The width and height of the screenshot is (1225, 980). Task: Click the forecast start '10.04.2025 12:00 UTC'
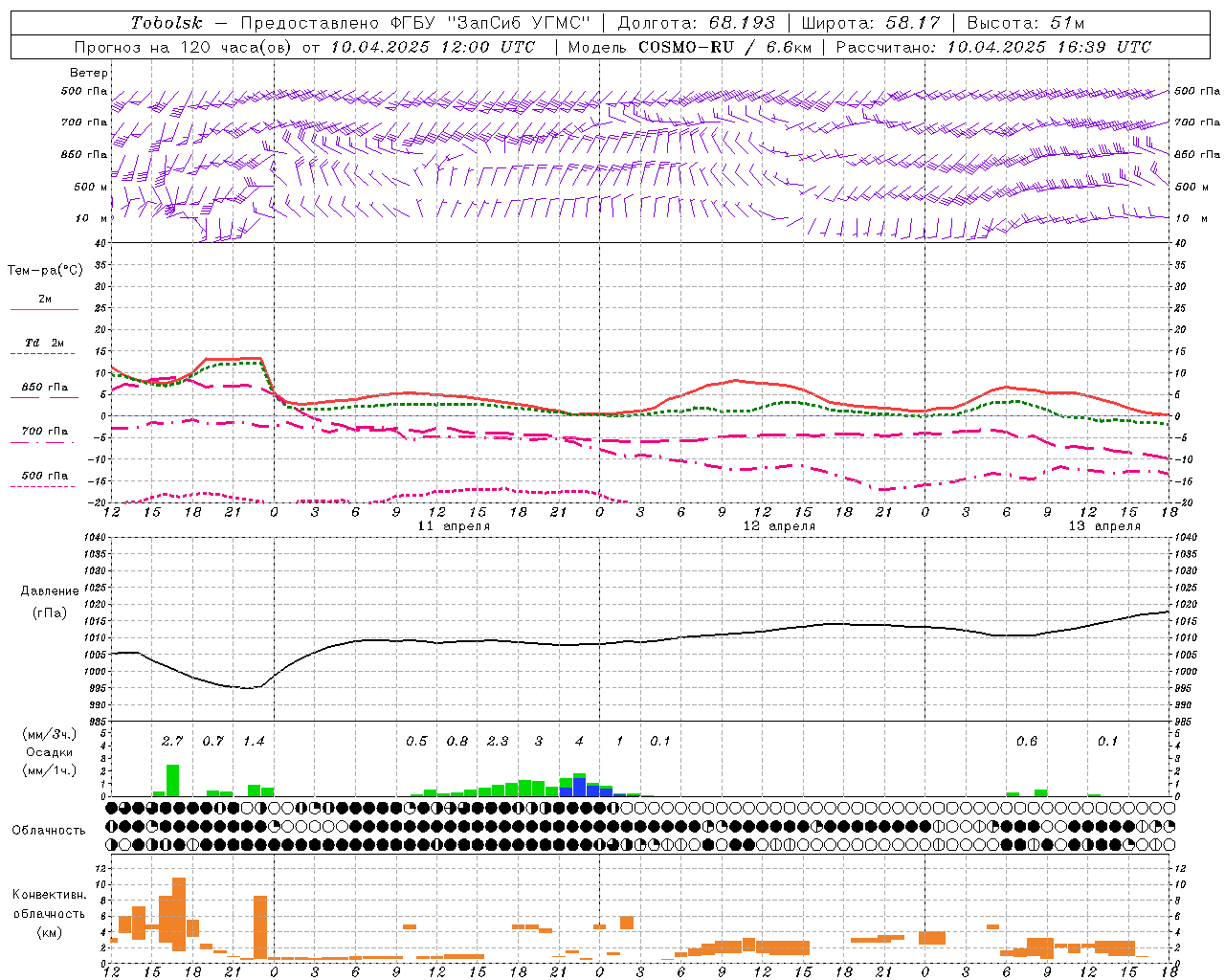click(x=433, y=47)
